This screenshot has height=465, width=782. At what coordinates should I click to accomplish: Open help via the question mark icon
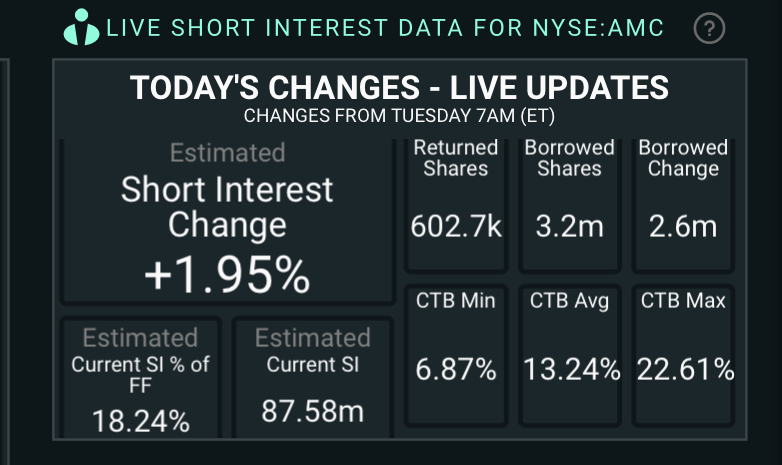pos(709,28)
